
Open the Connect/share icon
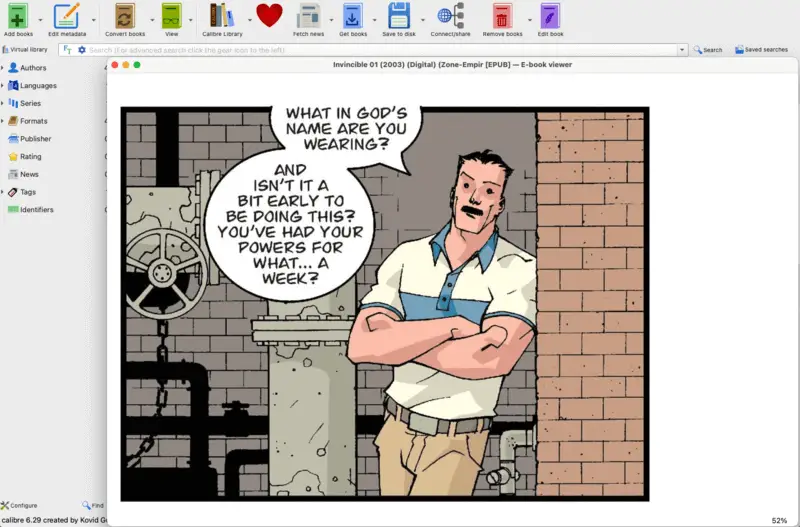(x=451, y=16)
